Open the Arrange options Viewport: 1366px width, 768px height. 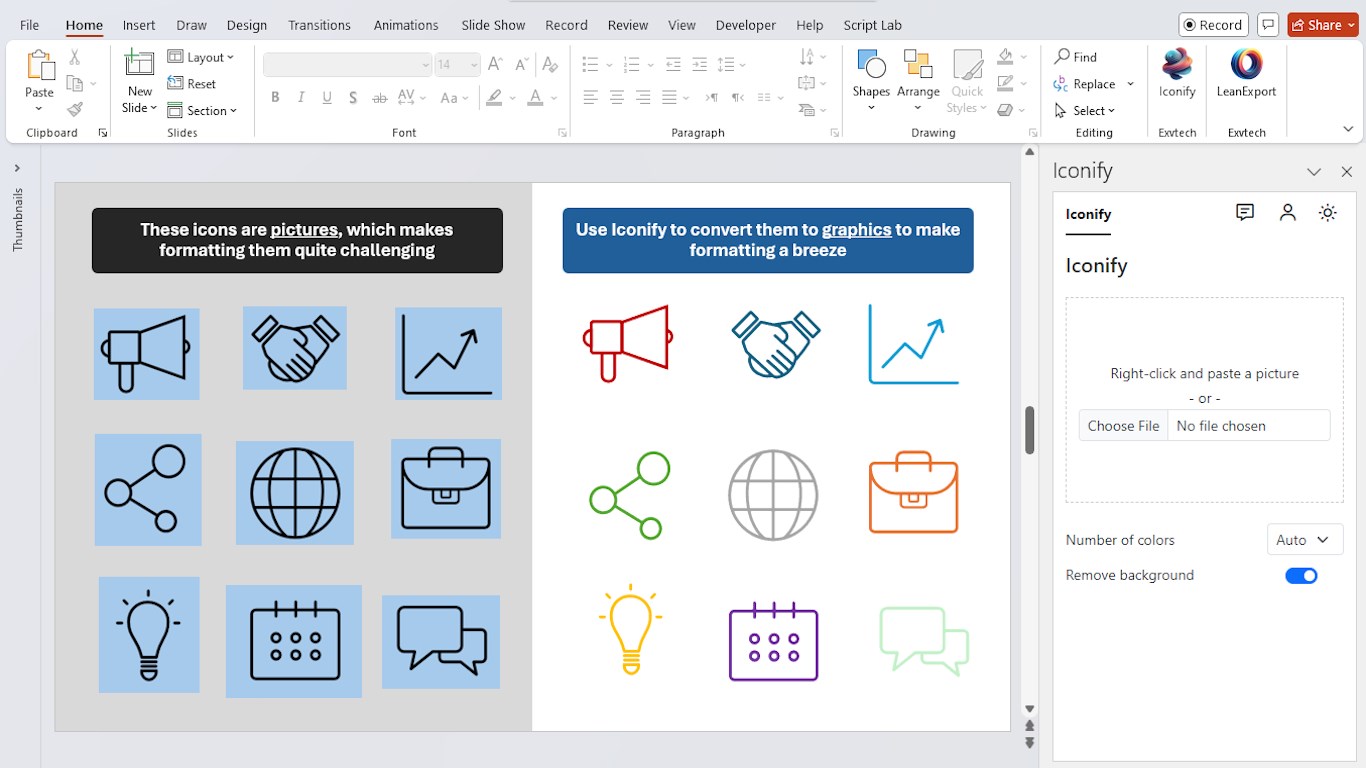918,74
